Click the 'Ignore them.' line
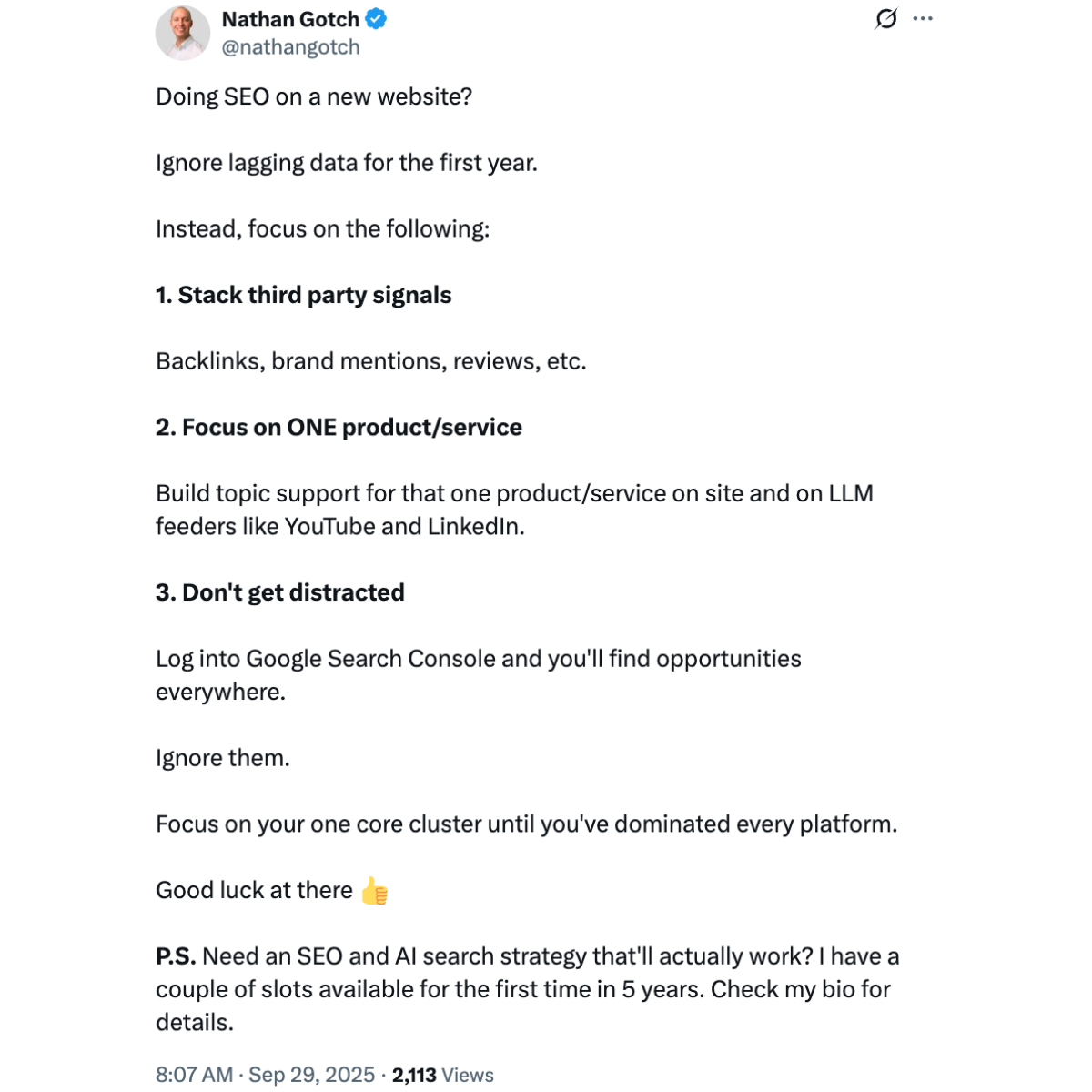This screenshot has width=1092, height=1092. [222, 757]
